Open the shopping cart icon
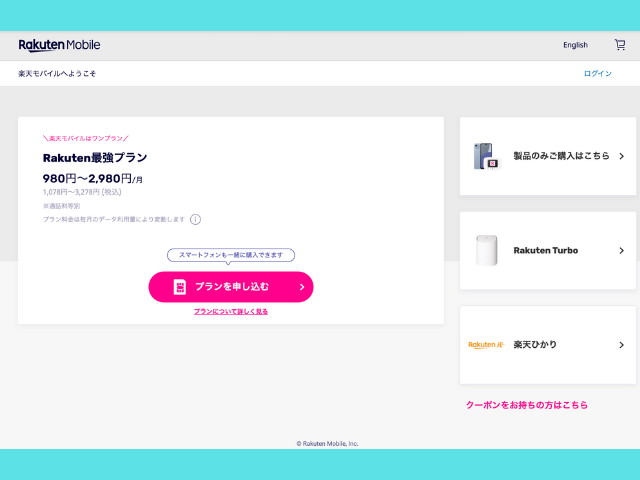This screenshot has height=480, width=640. pos(620,44)
